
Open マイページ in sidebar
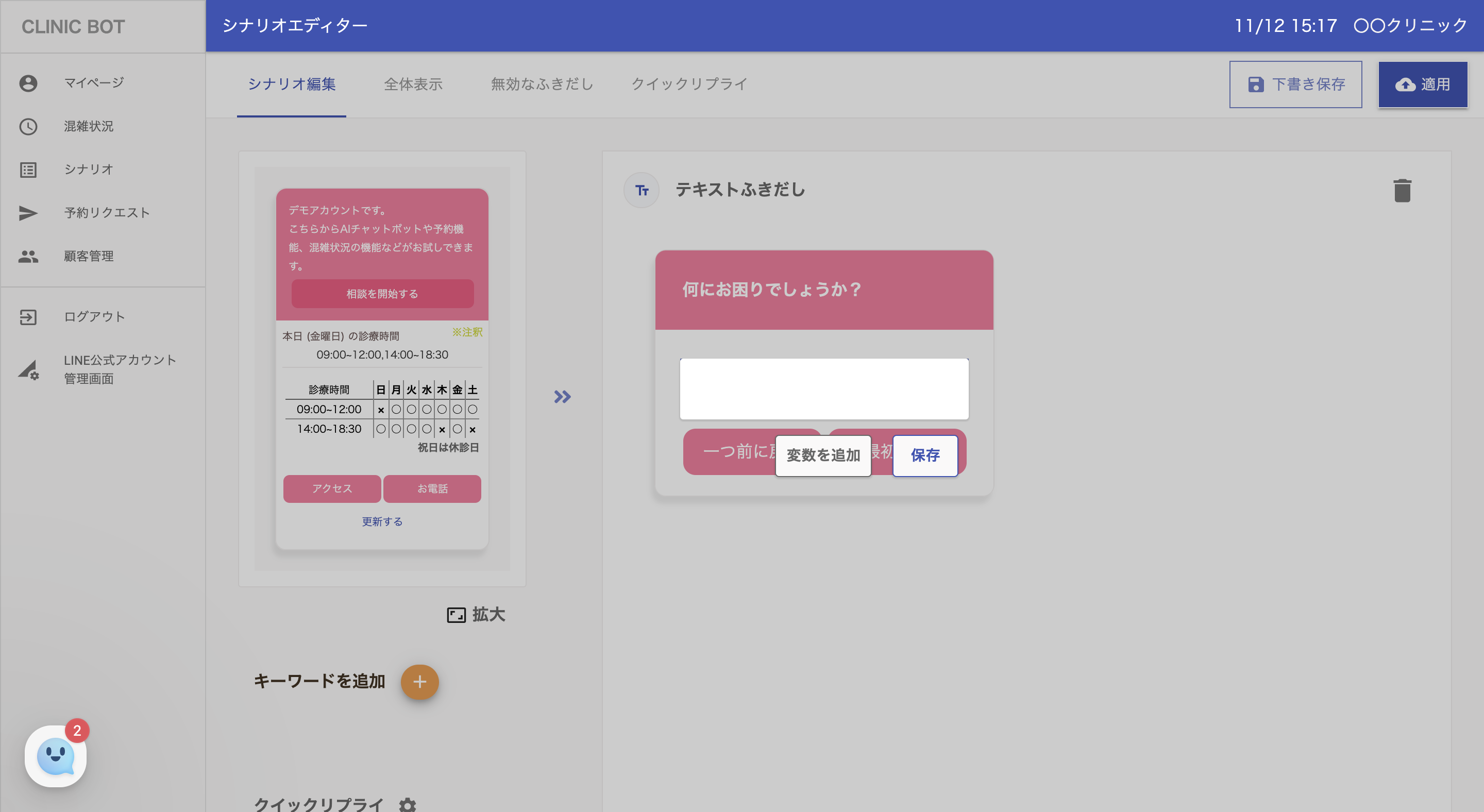(94, 83)
